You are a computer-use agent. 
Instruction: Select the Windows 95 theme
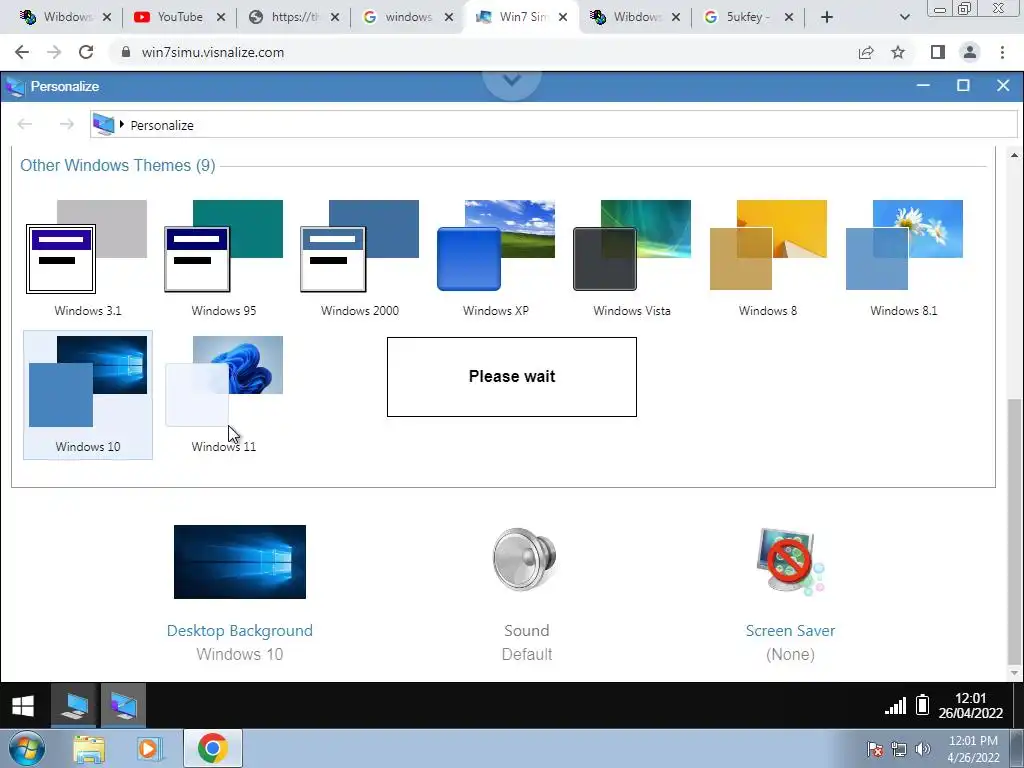coord(223,259)
